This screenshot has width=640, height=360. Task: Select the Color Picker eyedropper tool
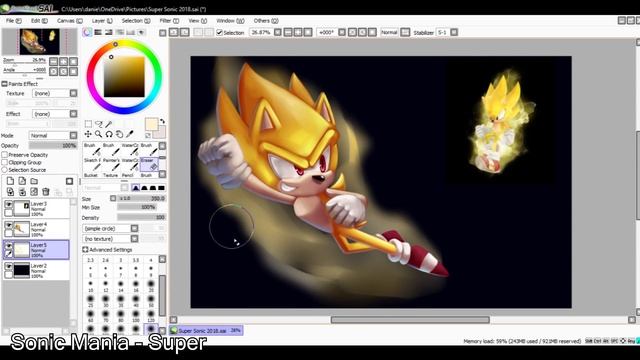130,134
